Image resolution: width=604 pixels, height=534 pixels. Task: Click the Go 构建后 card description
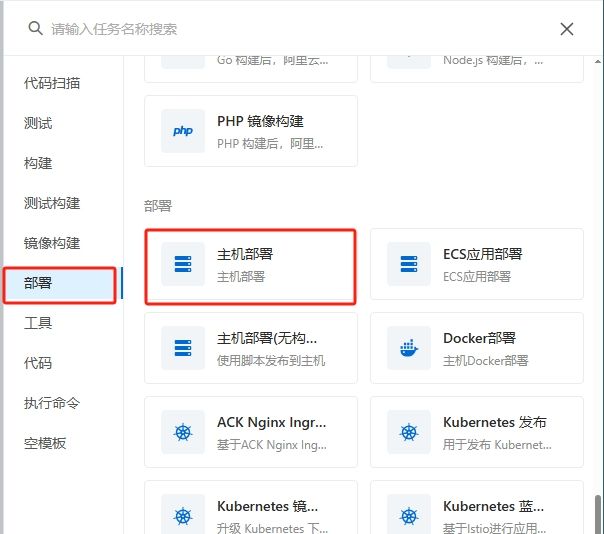pyautogui.click(x=273, y=60)
